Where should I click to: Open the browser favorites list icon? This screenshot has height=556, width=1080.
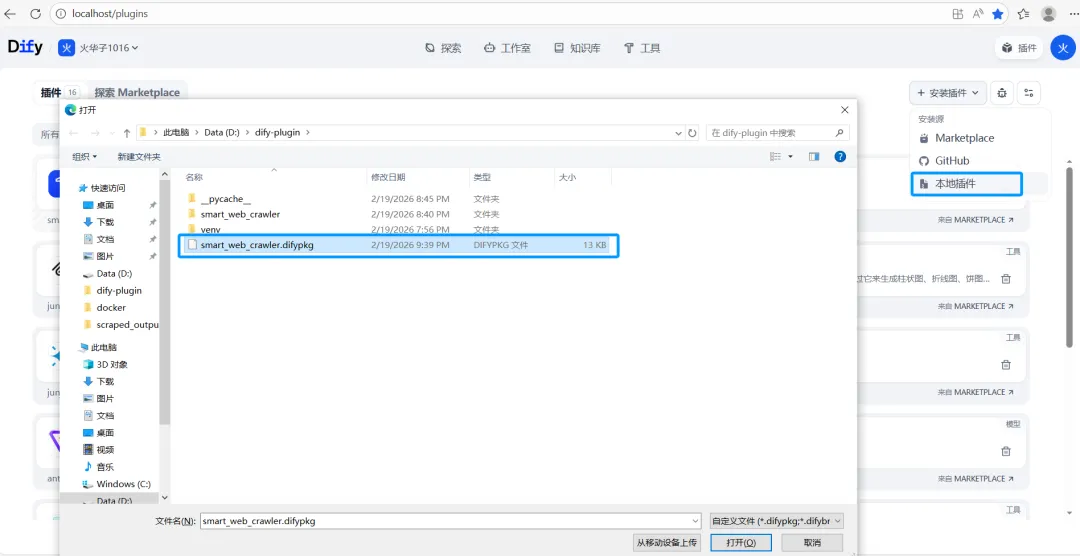tap(1024, 13)
